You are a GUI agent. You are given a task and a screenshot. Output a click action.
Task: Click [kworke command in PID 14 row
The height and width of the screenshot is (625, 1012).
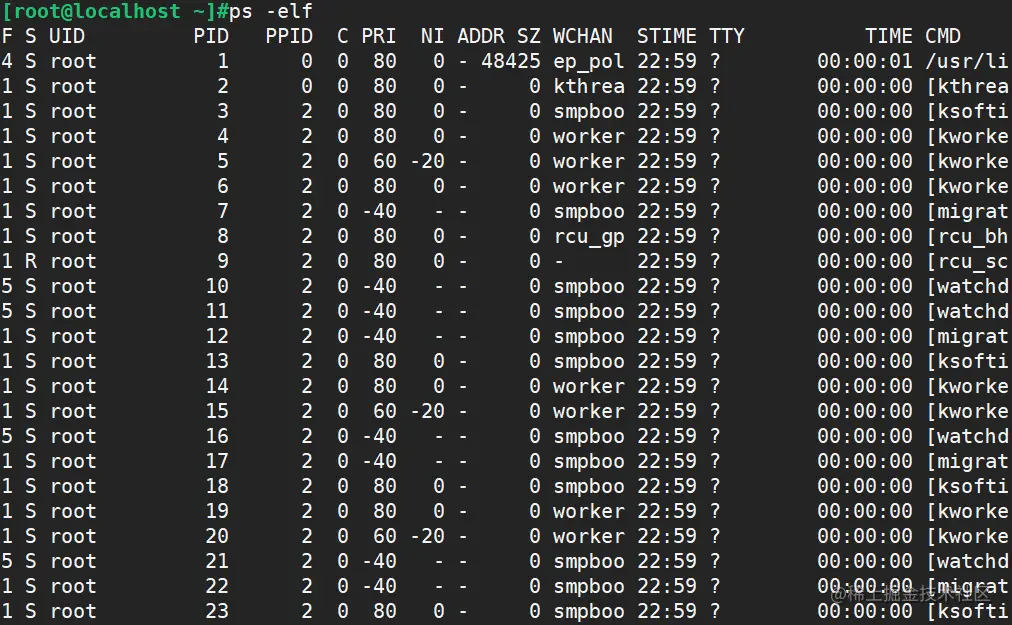coord(967,386)
